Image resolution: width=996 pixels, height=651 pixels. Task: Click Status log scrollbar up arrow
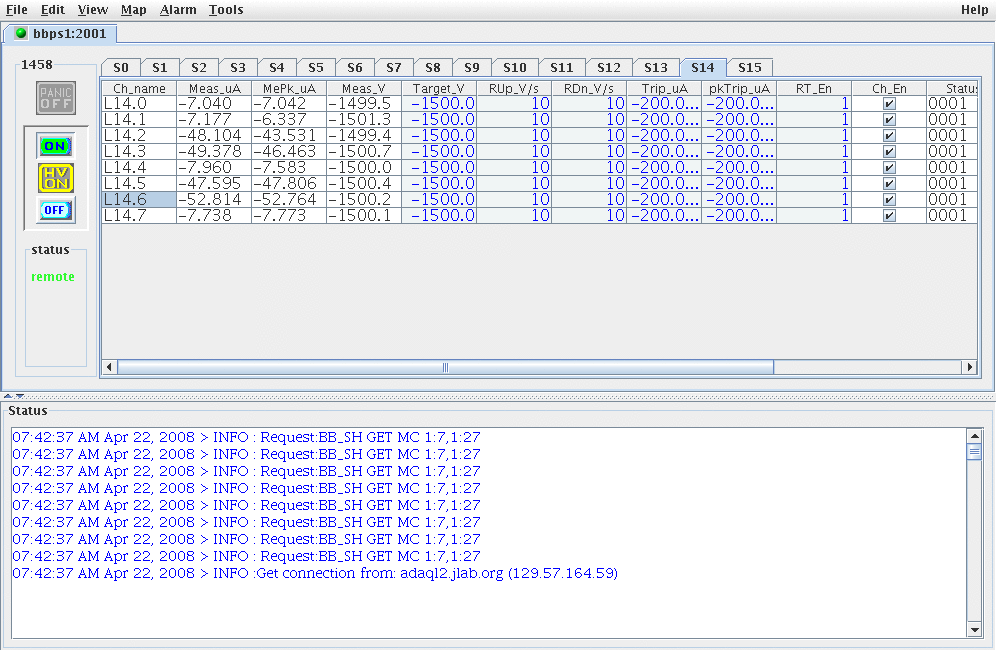click(x=974, y=436)
